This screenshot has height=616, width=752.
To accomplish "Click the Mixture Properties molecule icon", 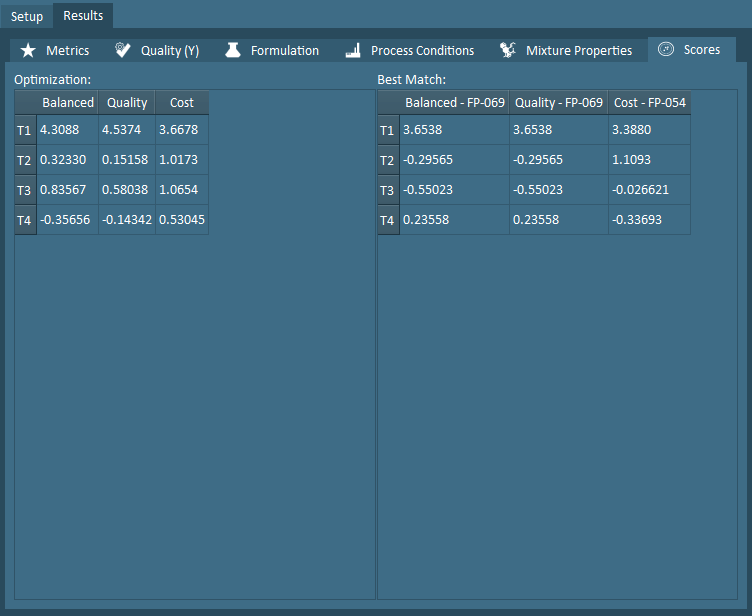I will [507, 50].
